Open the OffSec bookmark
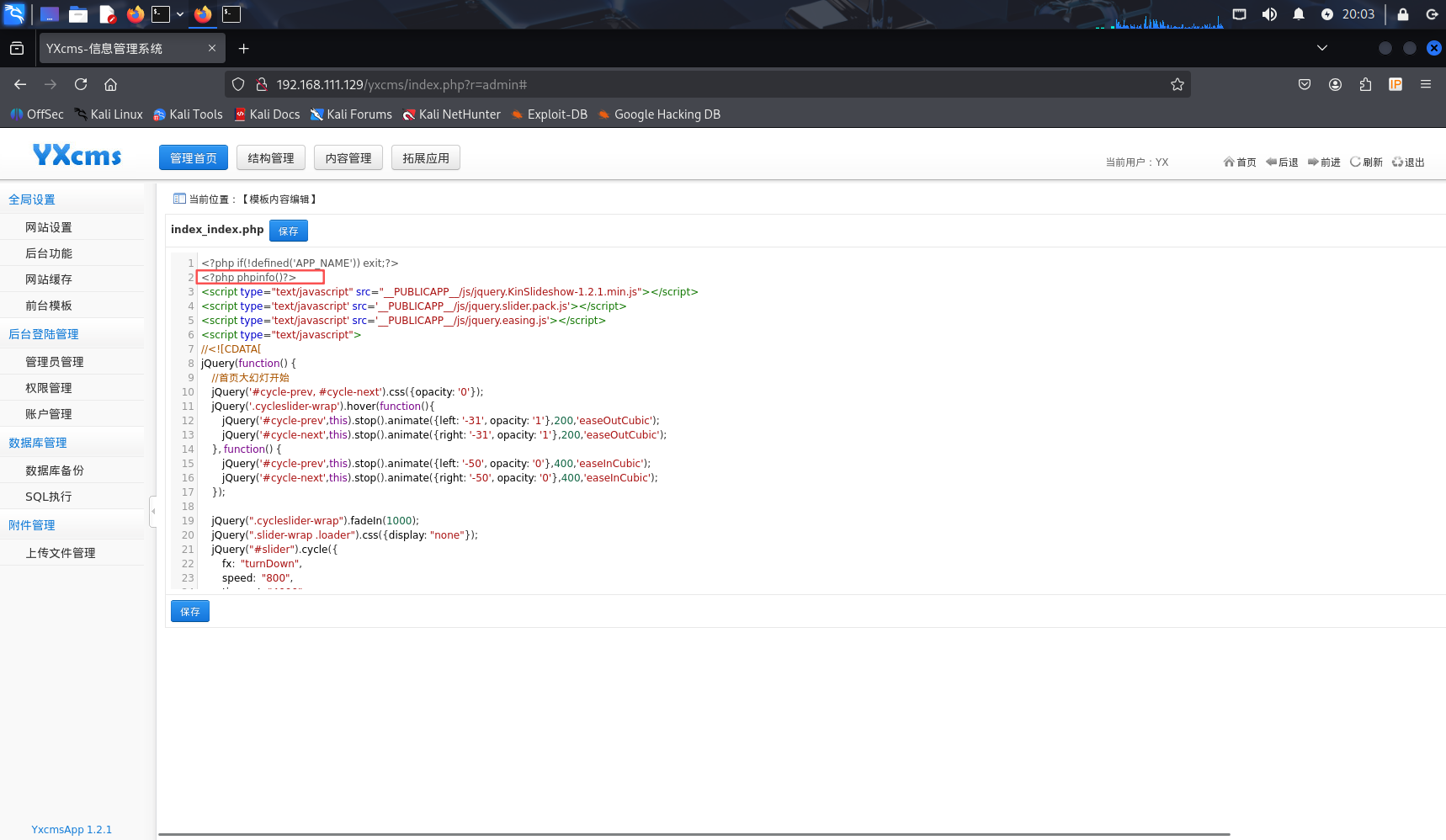The image size is (1446, 840). [x=37, y=114]
